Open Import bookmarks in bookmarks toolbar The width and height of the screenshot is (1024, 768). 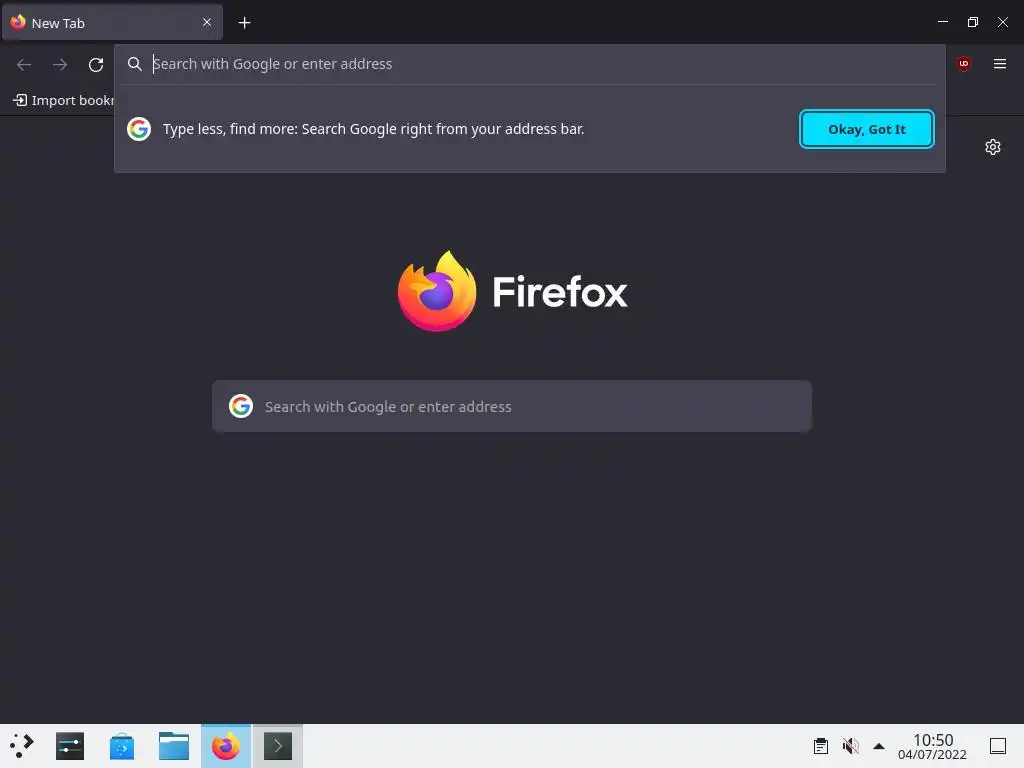coord(63,100)
